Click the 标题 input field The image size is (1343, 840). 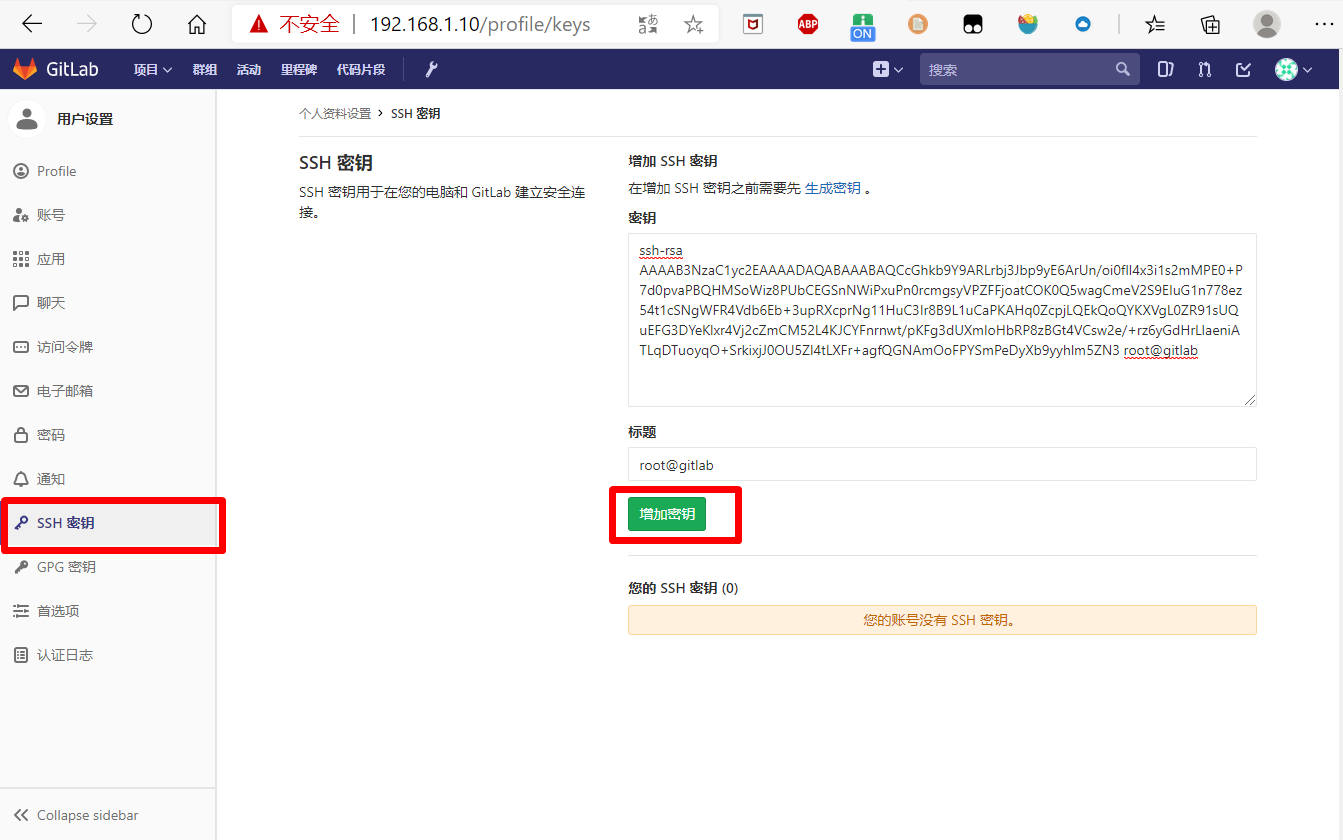tap(942, 464)
